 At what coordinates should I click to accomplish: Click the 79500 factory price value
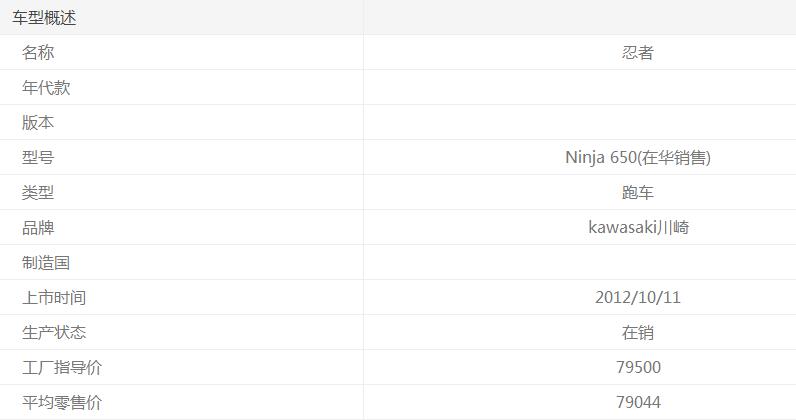638,368
